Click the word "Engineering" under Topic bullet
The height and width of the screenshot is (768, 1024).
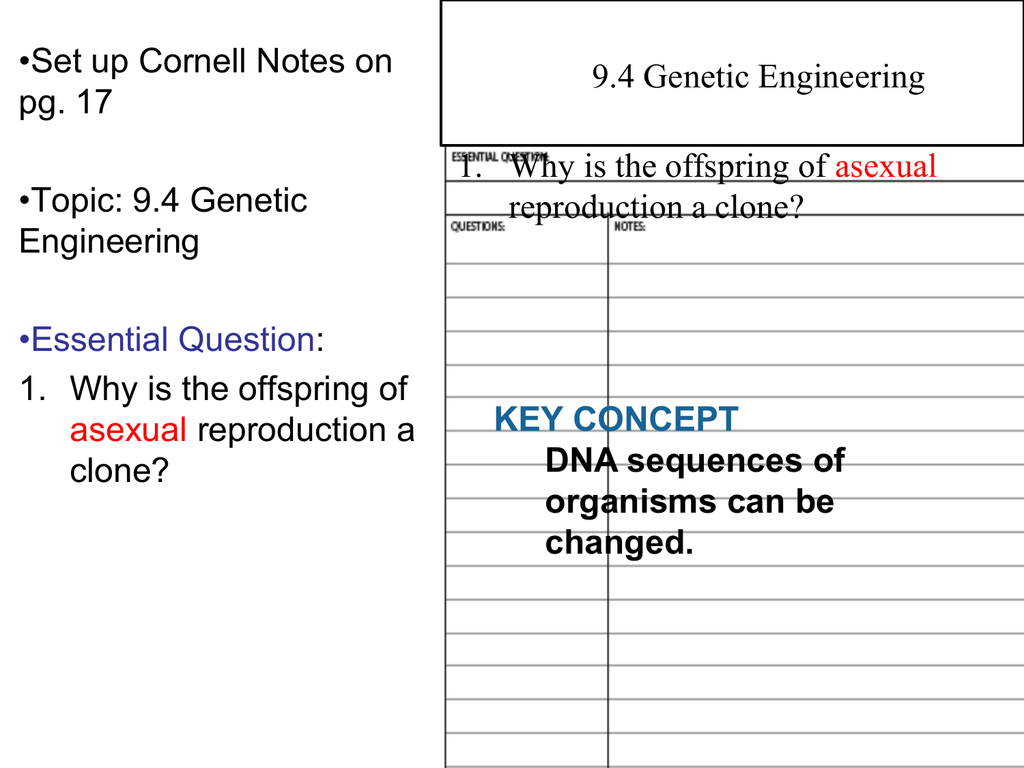[x=109, y=242]
